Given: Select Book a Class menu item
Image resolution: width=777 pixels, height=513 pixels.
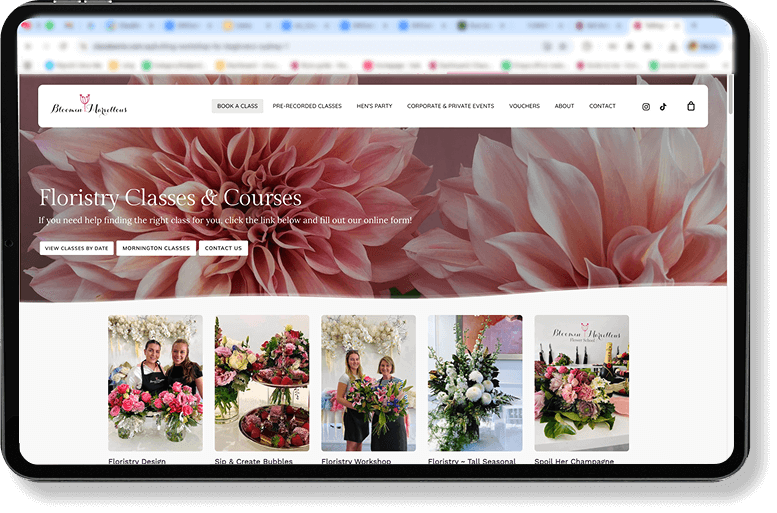Looking at the screenshot, I should (x=237, y=106).
